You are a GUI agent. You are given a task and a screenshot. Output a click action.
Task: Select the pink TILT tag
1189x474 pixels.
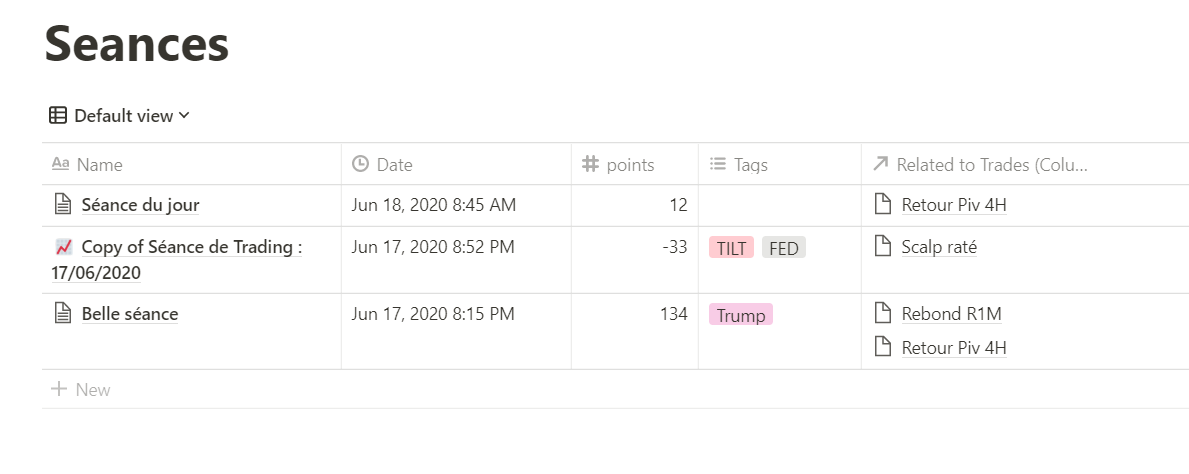[x=731, y=249]
